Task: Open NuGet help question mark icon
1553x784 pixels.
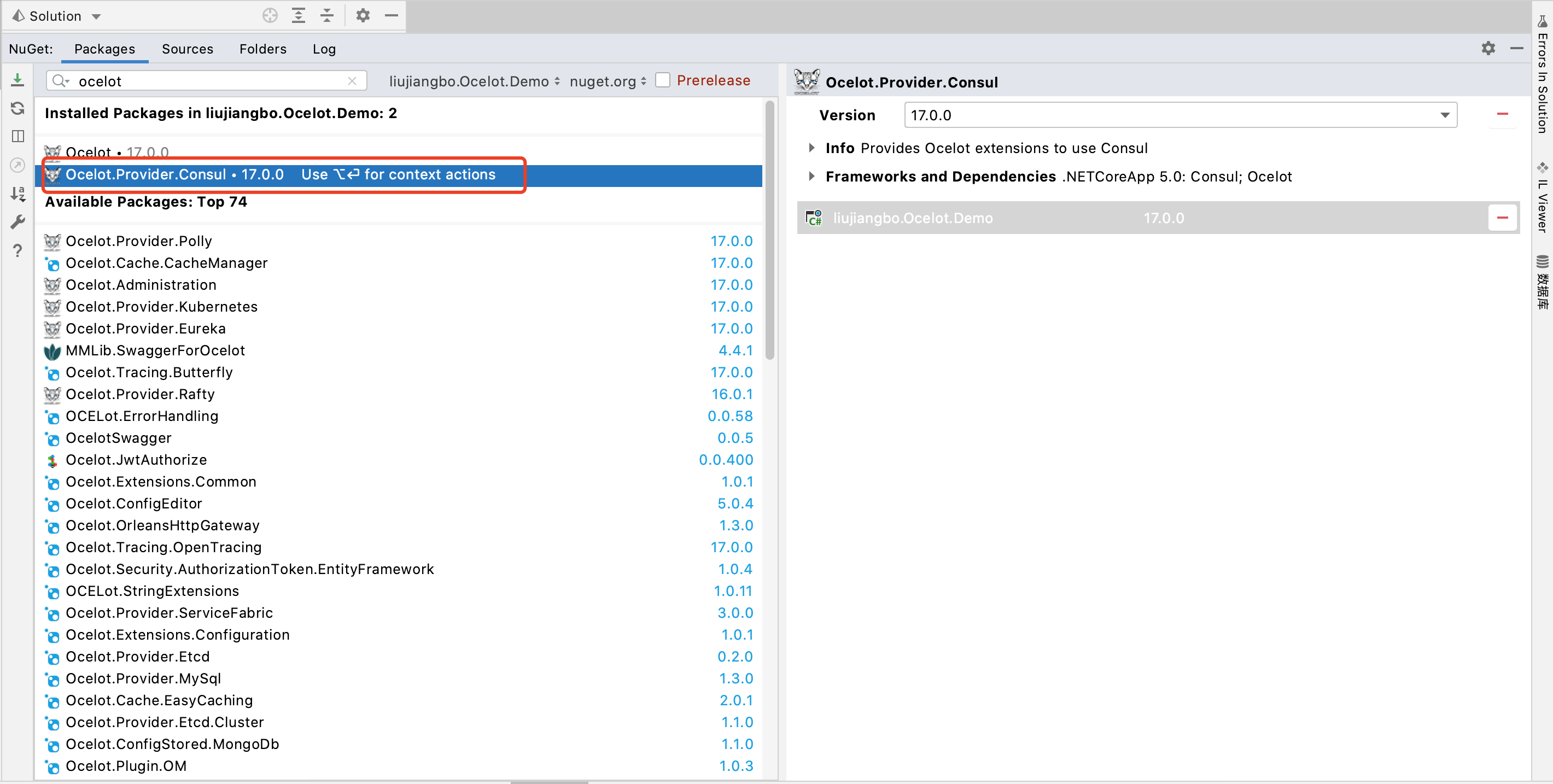Action: point(17,250)
